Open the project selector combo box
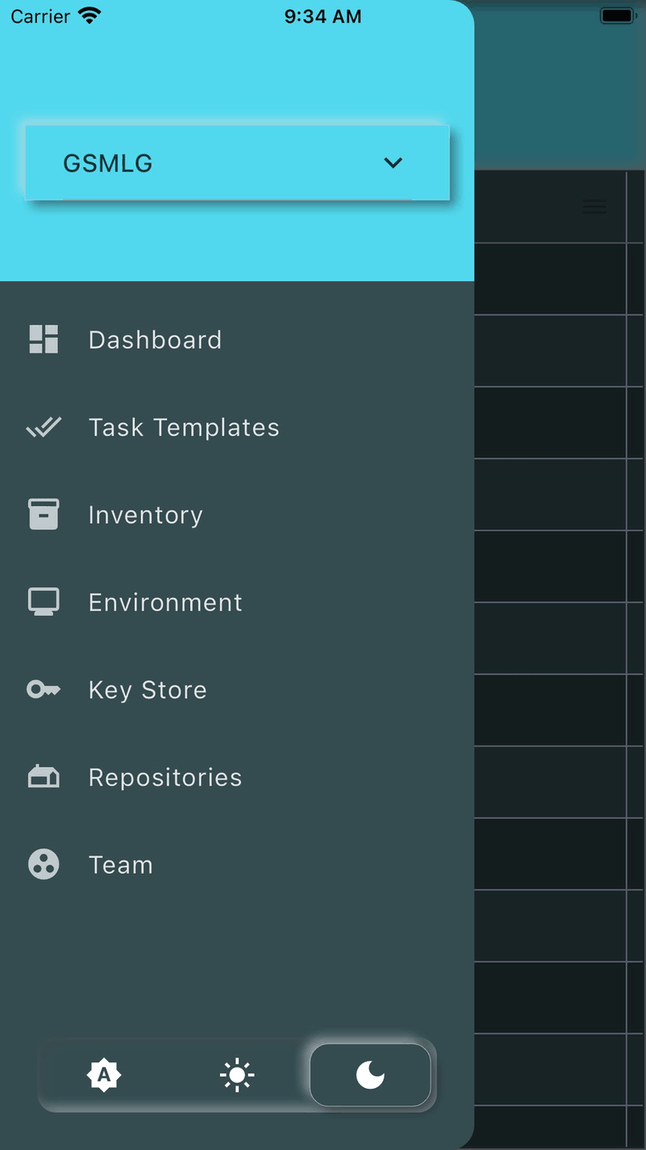The height and width of the screenshot is (1150, 646). tap(237, 162)
